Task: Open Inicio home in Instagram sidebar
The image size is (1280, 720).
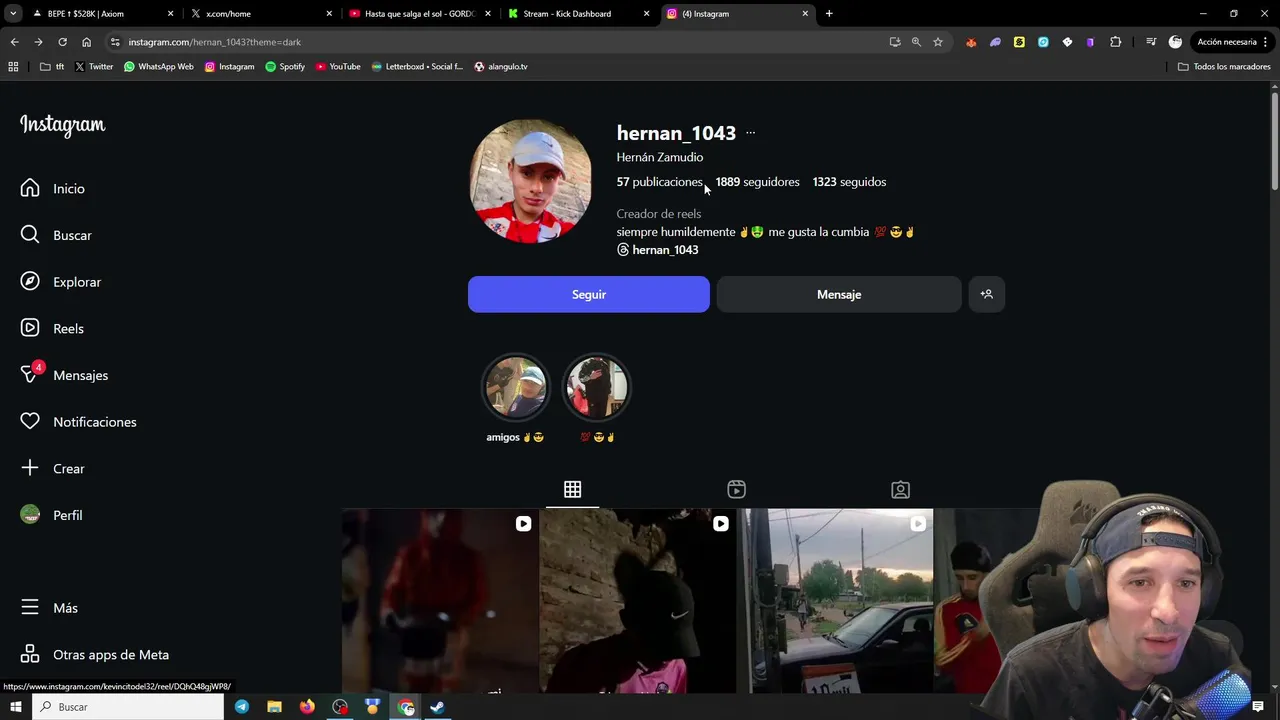Action: coord(52,188)
